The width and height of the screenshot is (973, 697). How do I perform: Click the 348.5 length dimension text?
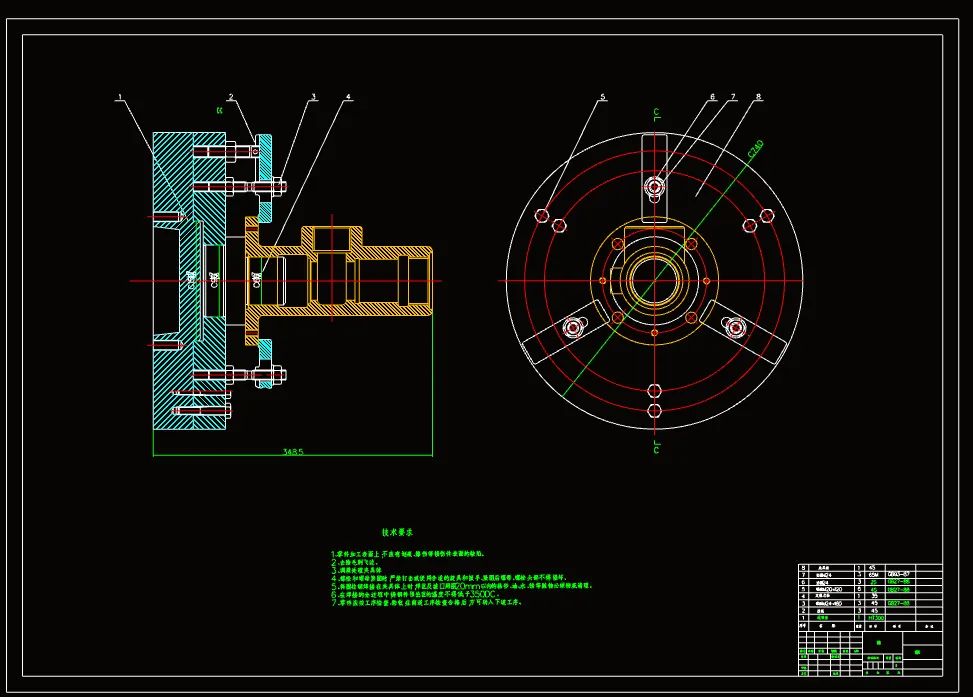(x=293, y=451)
